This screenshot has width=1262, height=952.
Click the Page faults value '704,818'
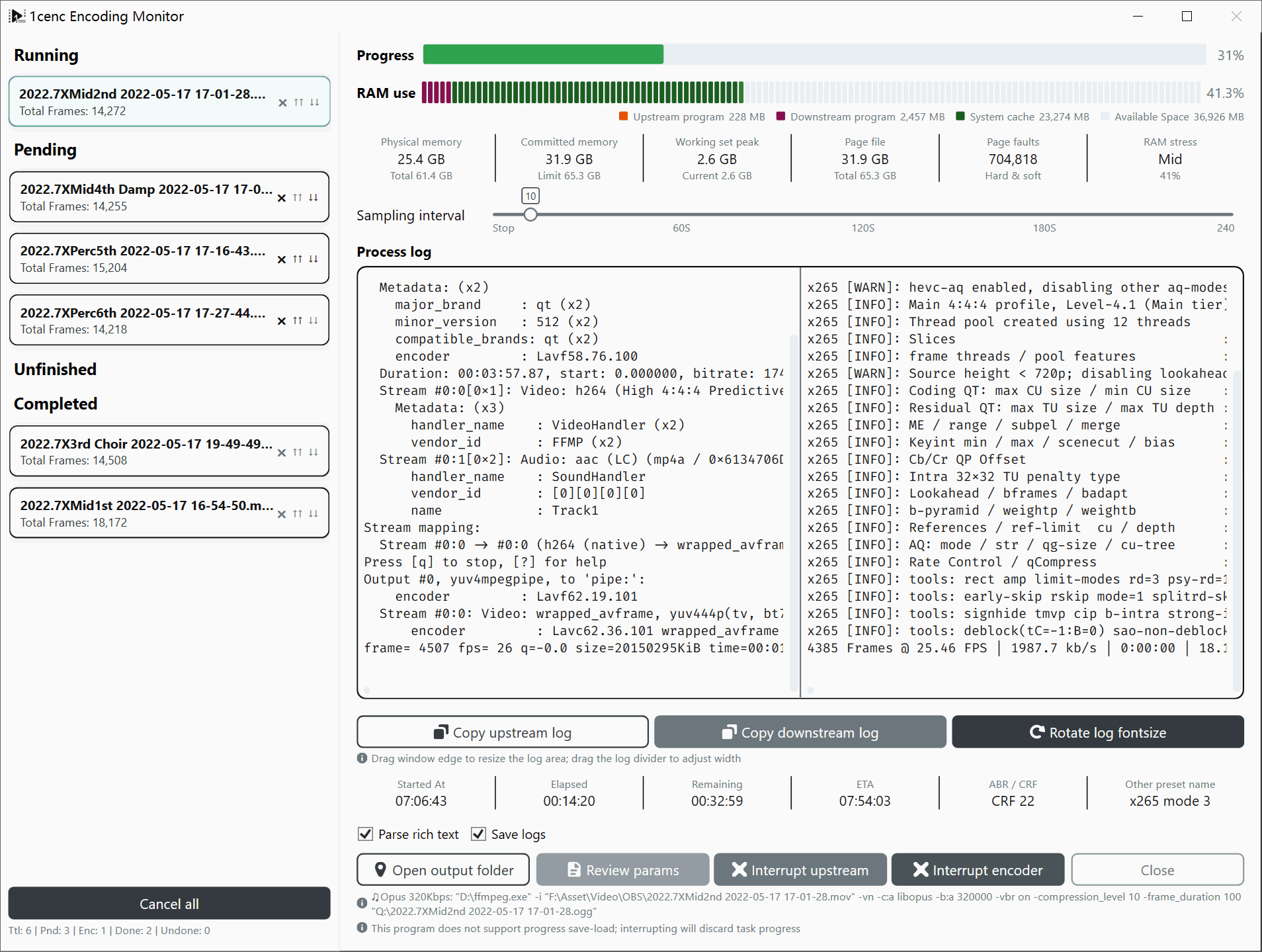(x=1013, y=159)
